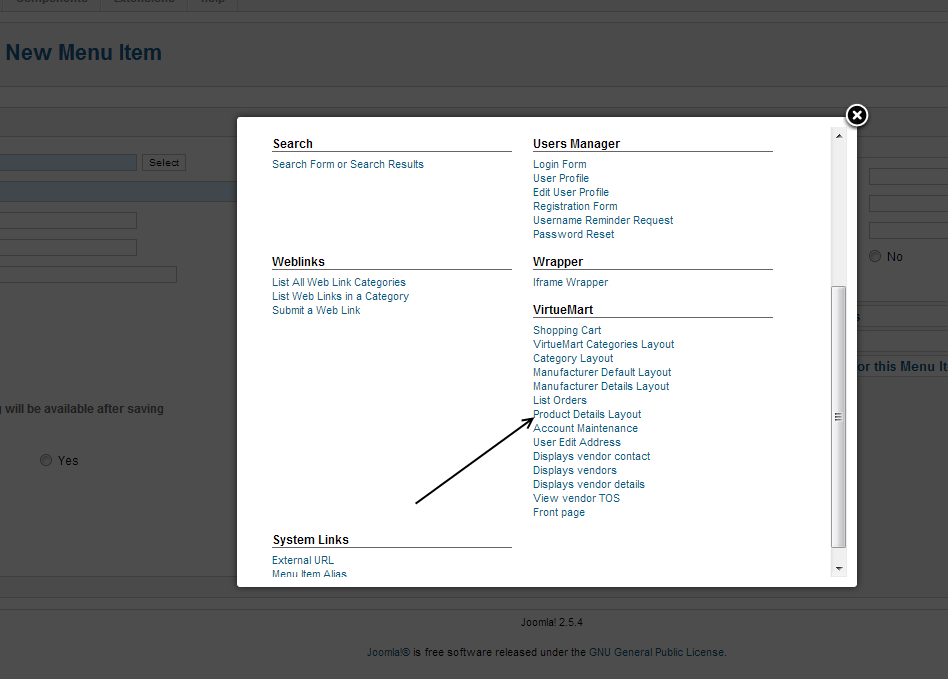
Task: Choose Manufacturer Default Layout
Action: [x=602, y=372]
